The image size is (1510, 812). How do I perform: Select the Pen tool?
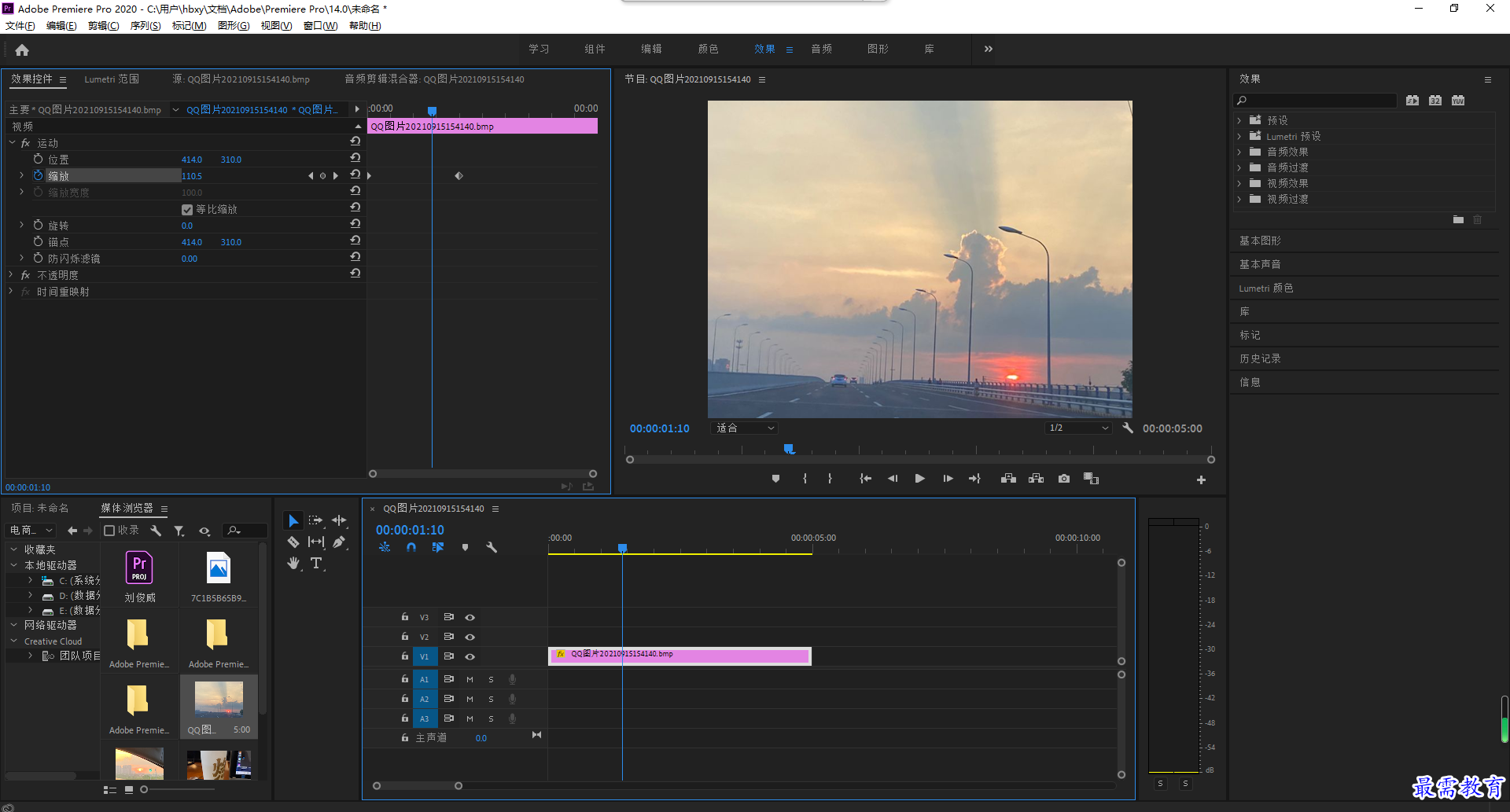click(339, 542)
